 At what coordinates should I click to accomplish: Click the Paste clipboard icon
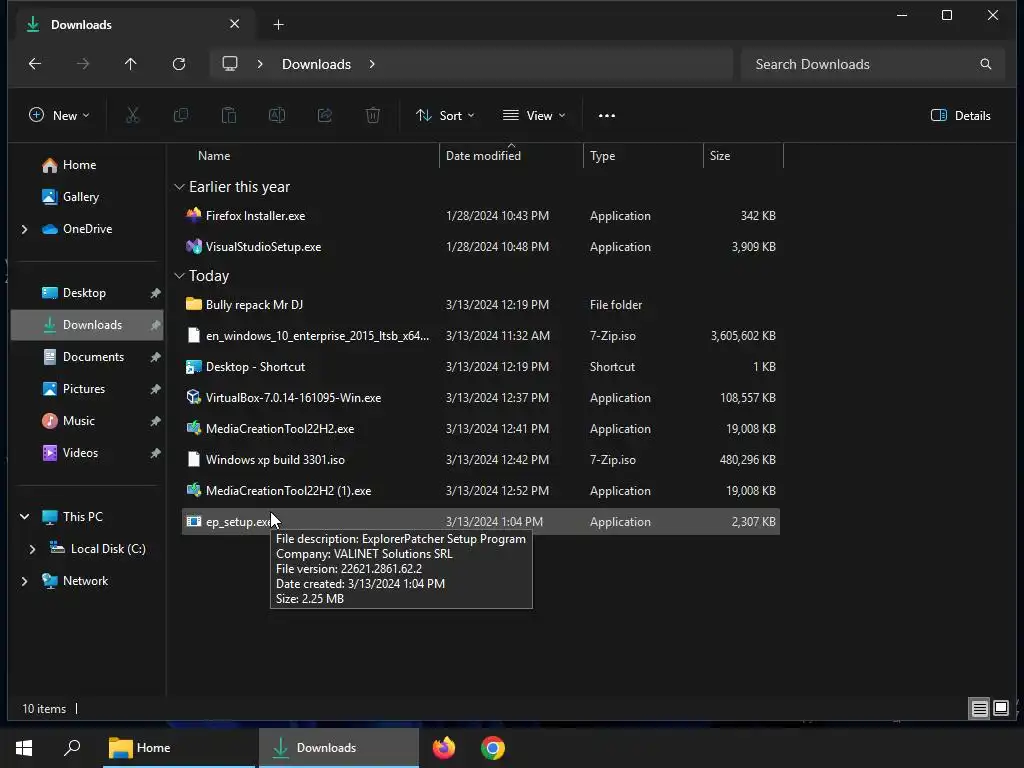coord(229,116)
